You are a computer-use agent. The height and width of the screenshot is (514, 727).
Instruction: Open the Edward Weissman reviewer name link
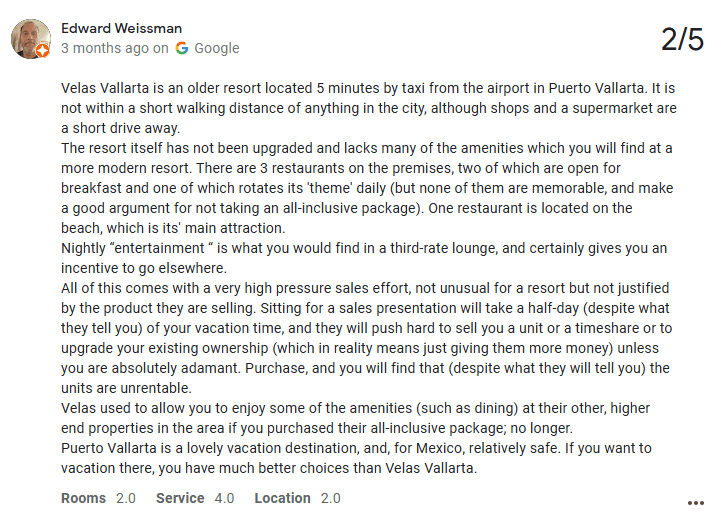point(121,28)
